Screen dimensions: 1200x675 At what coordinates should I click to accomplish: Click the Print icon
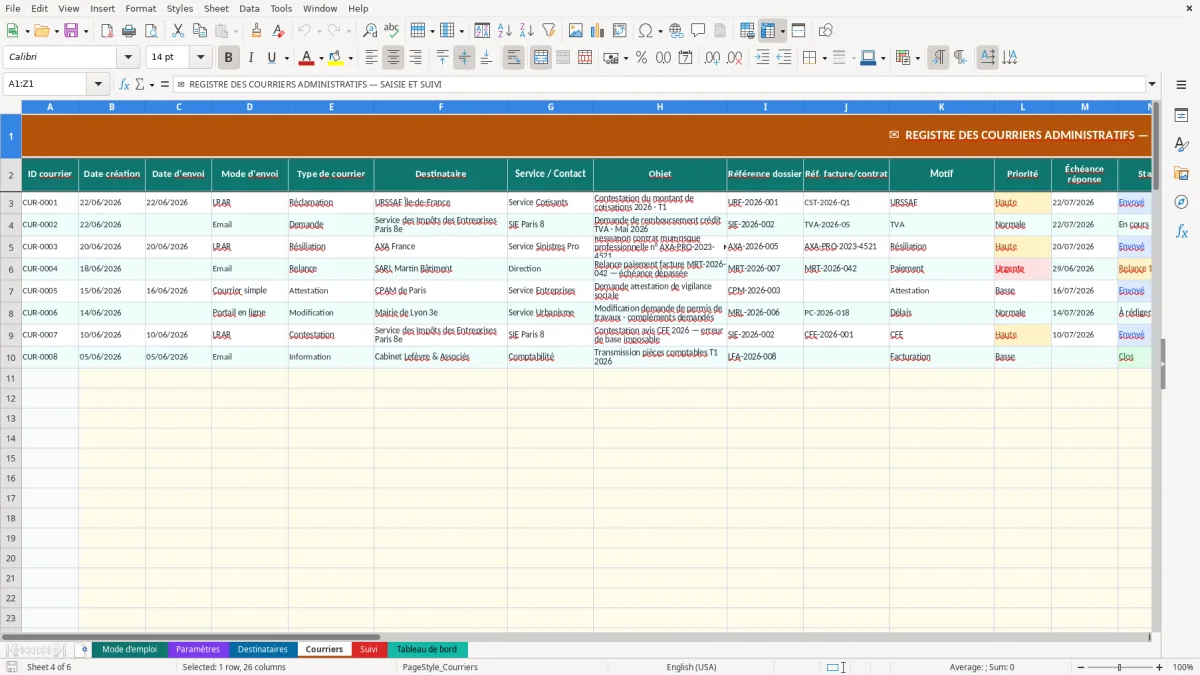(x=129, y=31)
